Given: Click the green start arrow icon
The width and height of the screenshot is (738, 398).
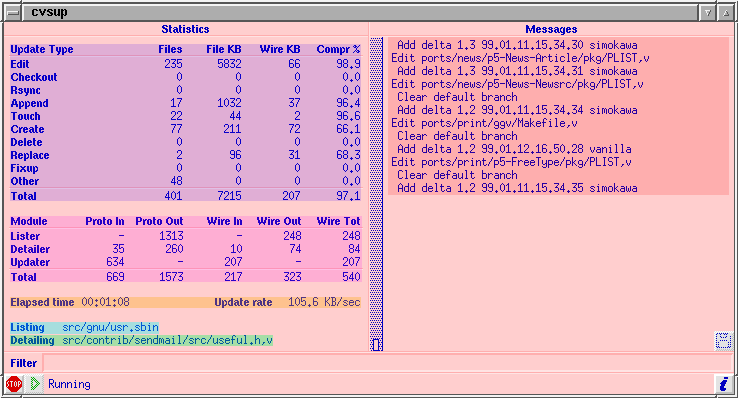Looking at the screenshot, I should tap(35, 384).
